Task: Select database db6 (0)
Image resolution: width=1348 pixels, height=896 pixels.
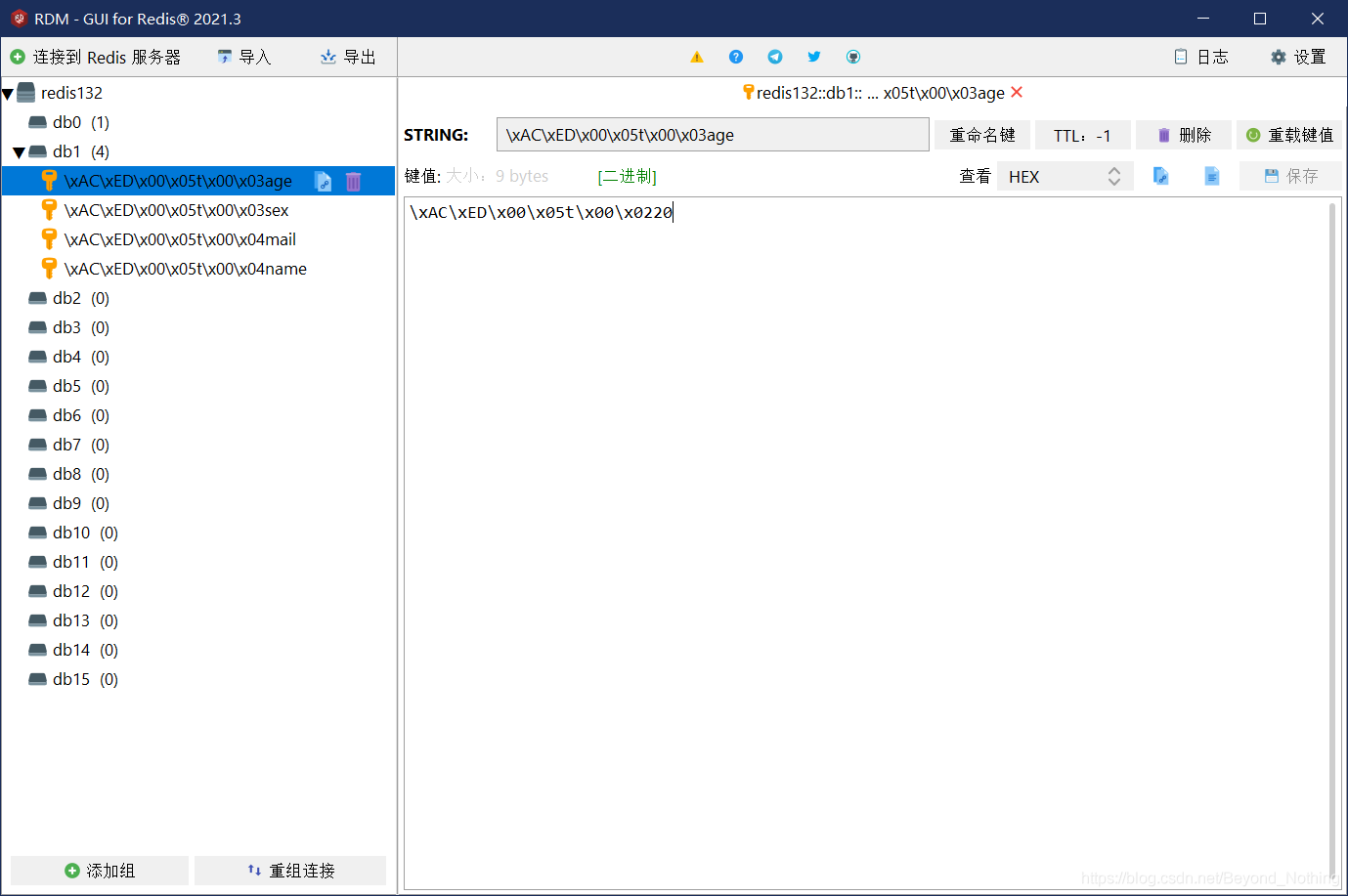Action: coord(81,415)
